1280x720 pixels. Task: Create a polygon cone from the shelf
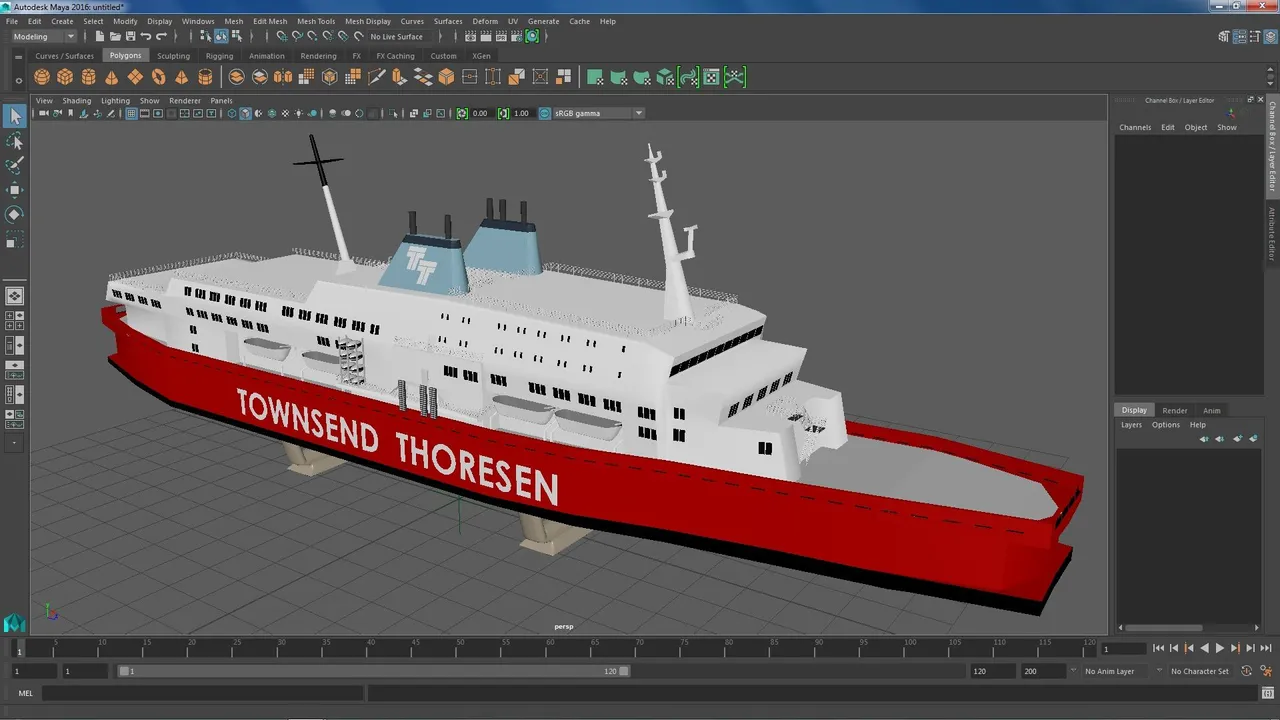[x=111, y=77]
